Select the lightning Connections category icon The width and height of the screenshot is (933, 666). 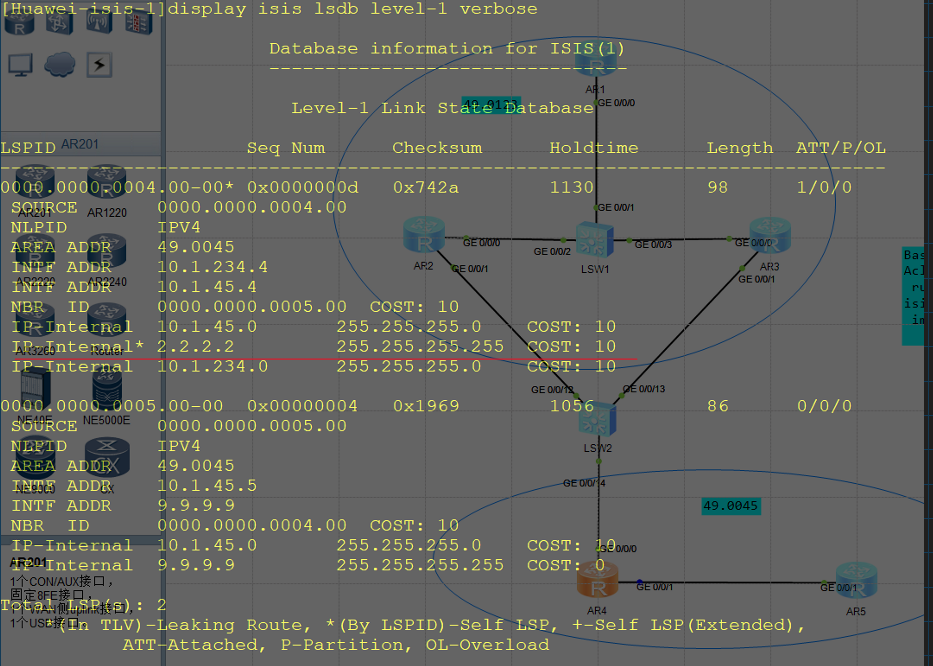pyautogui.click(x=99, y=65)
